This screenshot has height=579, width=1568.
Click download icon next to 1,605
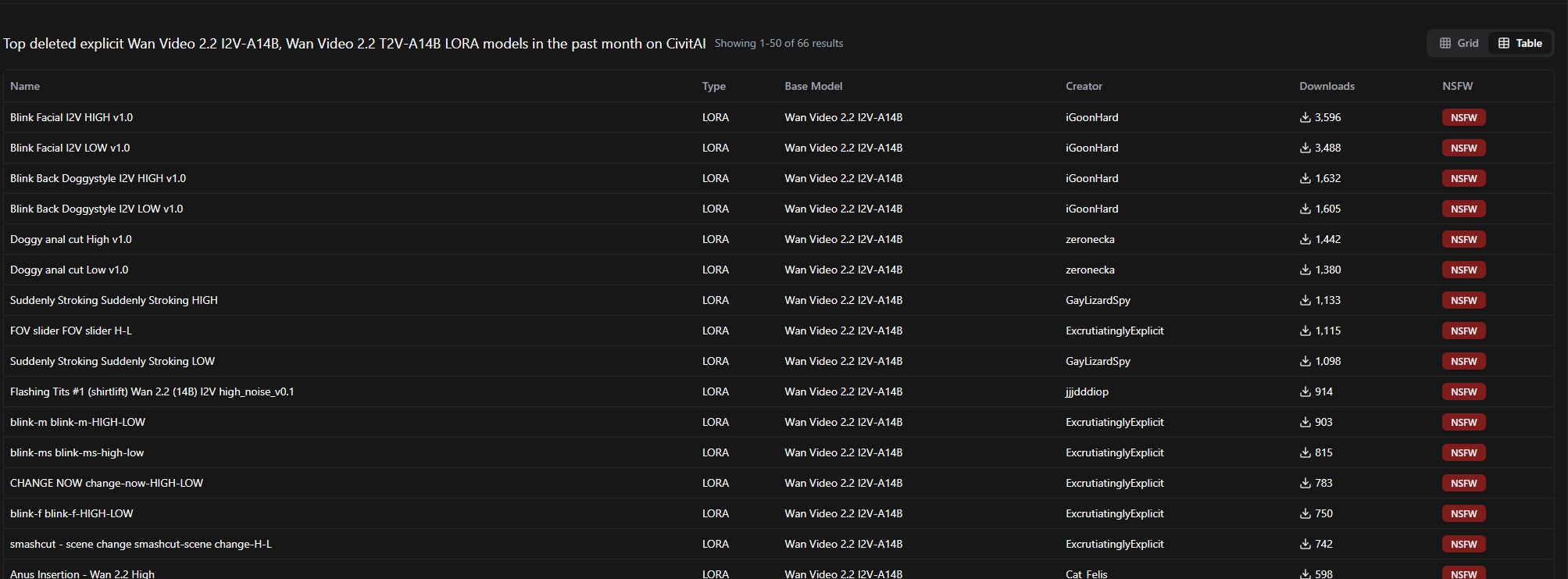(1305, 209)
